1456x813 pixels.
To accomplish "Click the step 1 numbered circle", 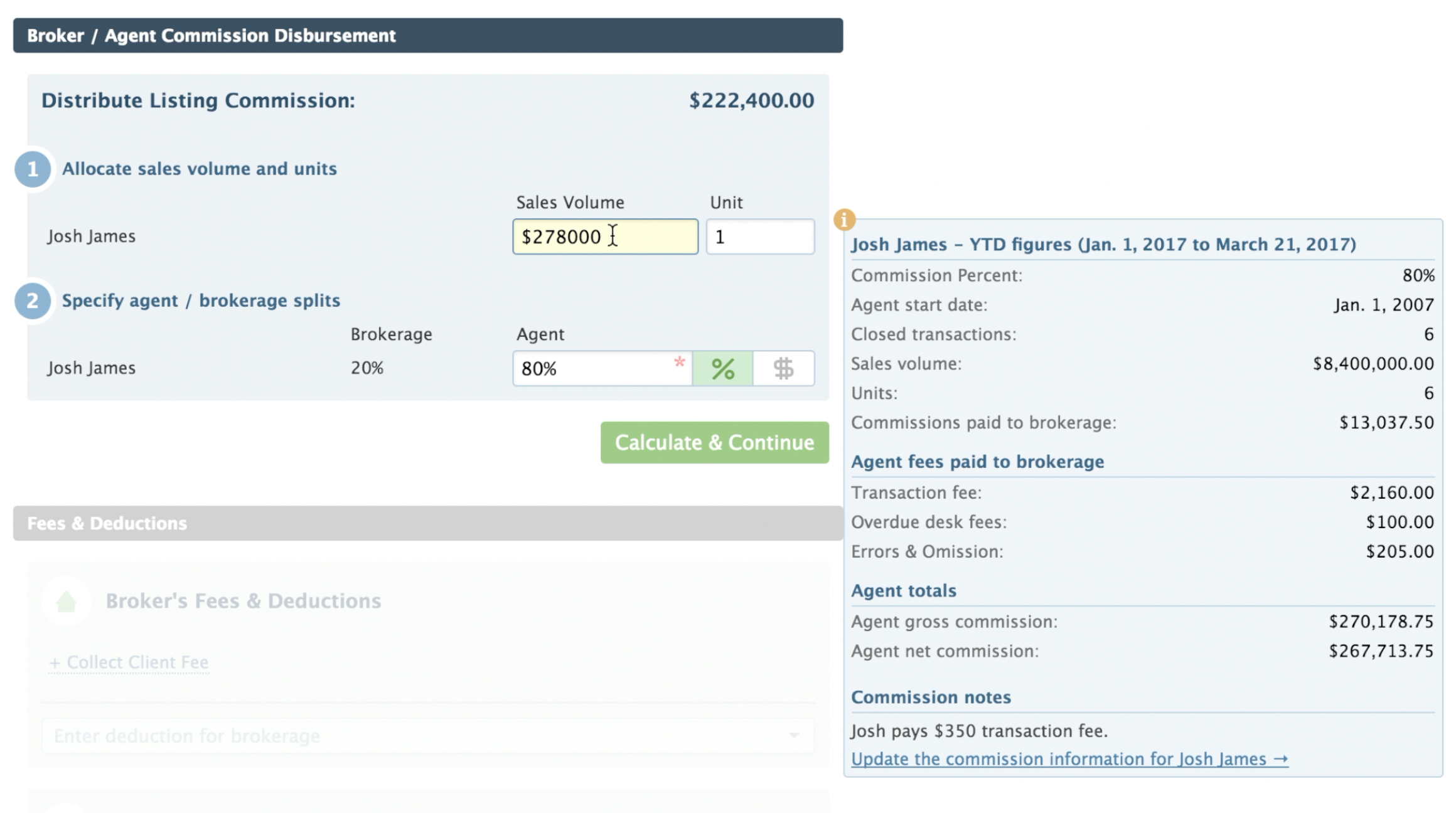I will click(33, 169).
